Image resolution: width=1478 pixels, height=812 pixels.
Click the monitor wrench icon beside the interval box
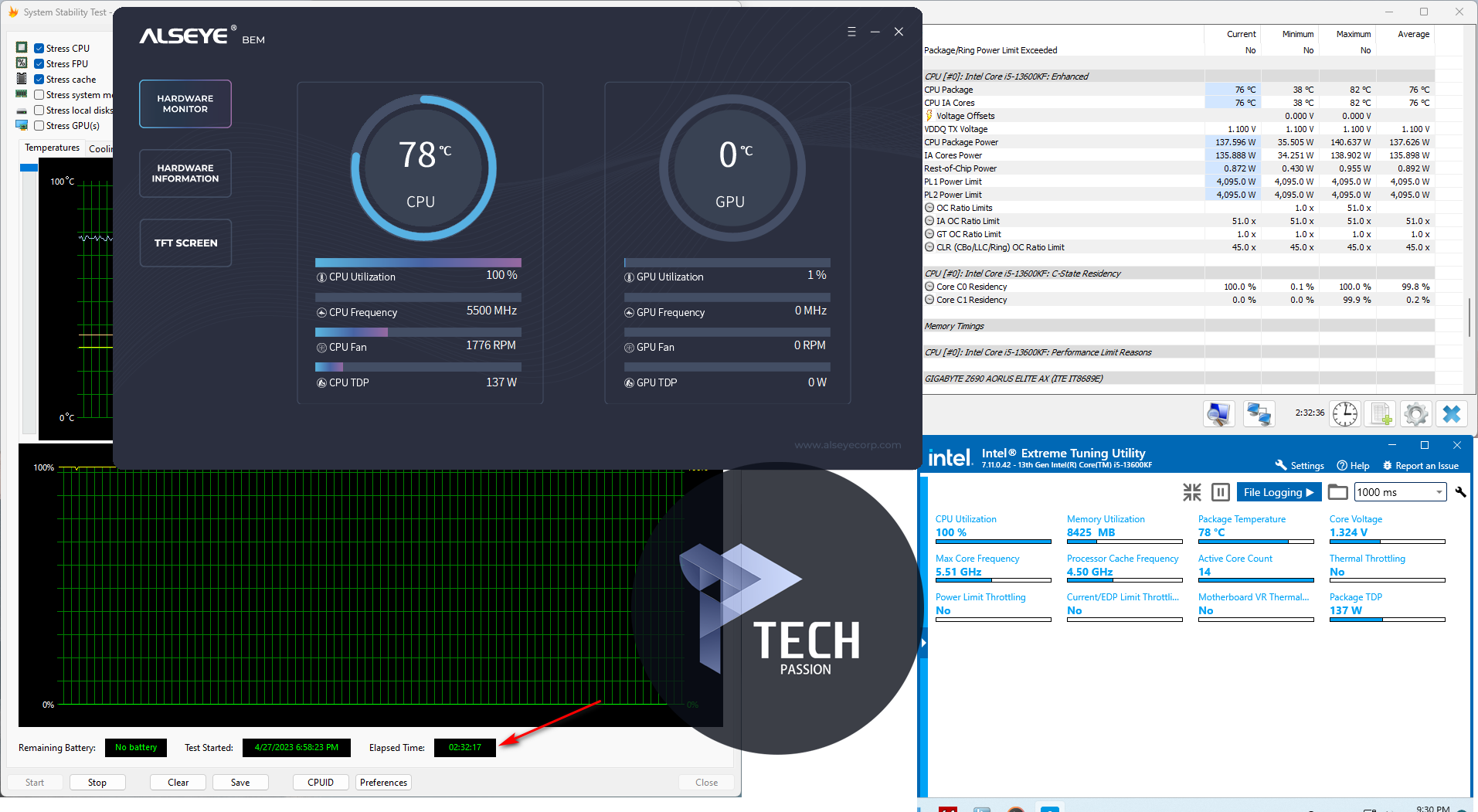pos(1460,492)
